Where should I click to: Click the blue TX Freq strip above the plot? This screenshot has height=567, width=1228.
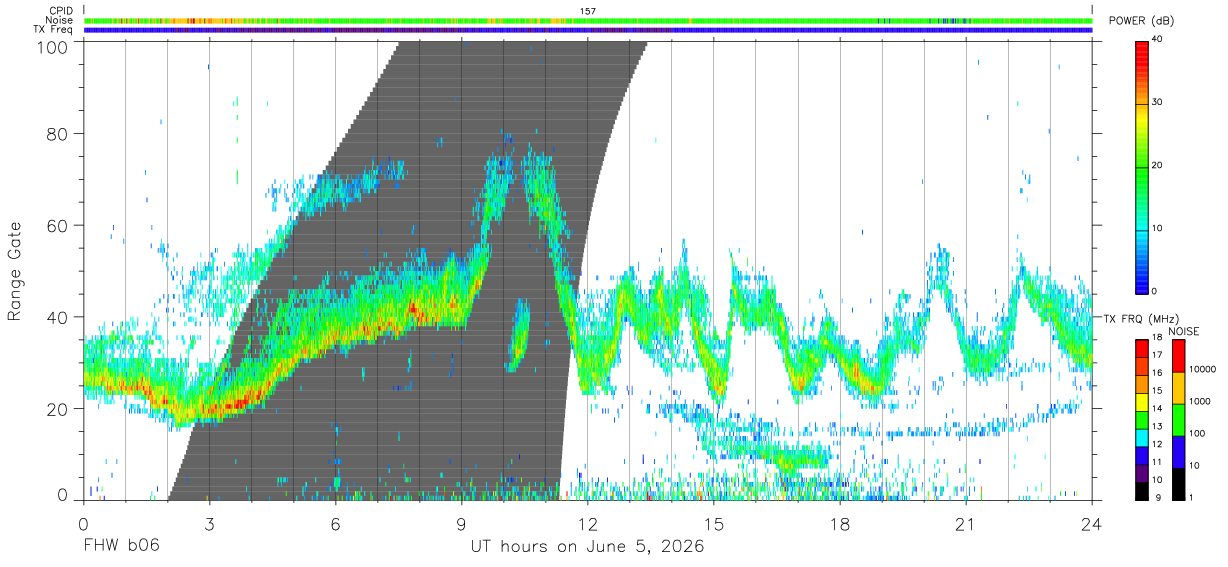click(588, 30)
